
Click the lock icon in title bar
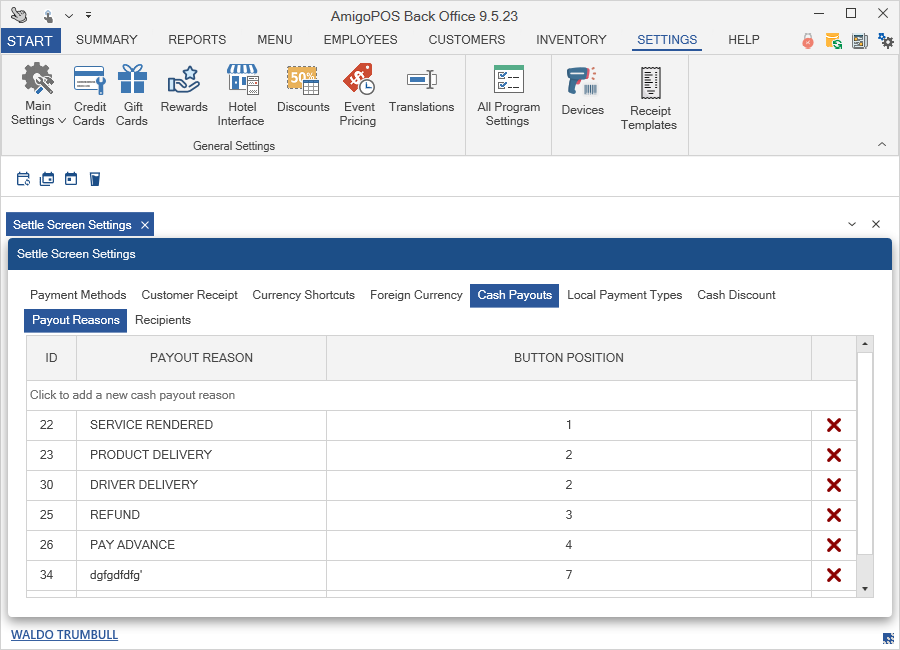point(807,41)
